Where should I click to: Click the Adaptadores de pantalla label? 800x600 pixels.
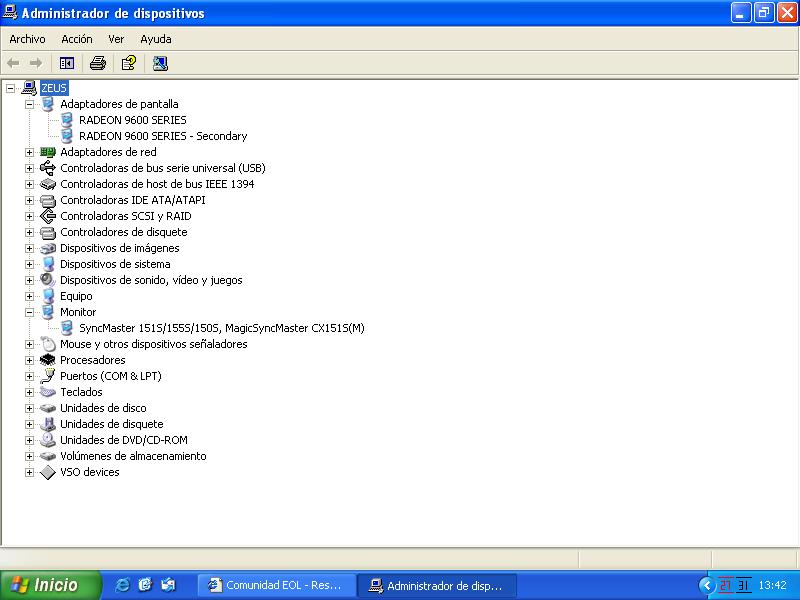[119, 104]
